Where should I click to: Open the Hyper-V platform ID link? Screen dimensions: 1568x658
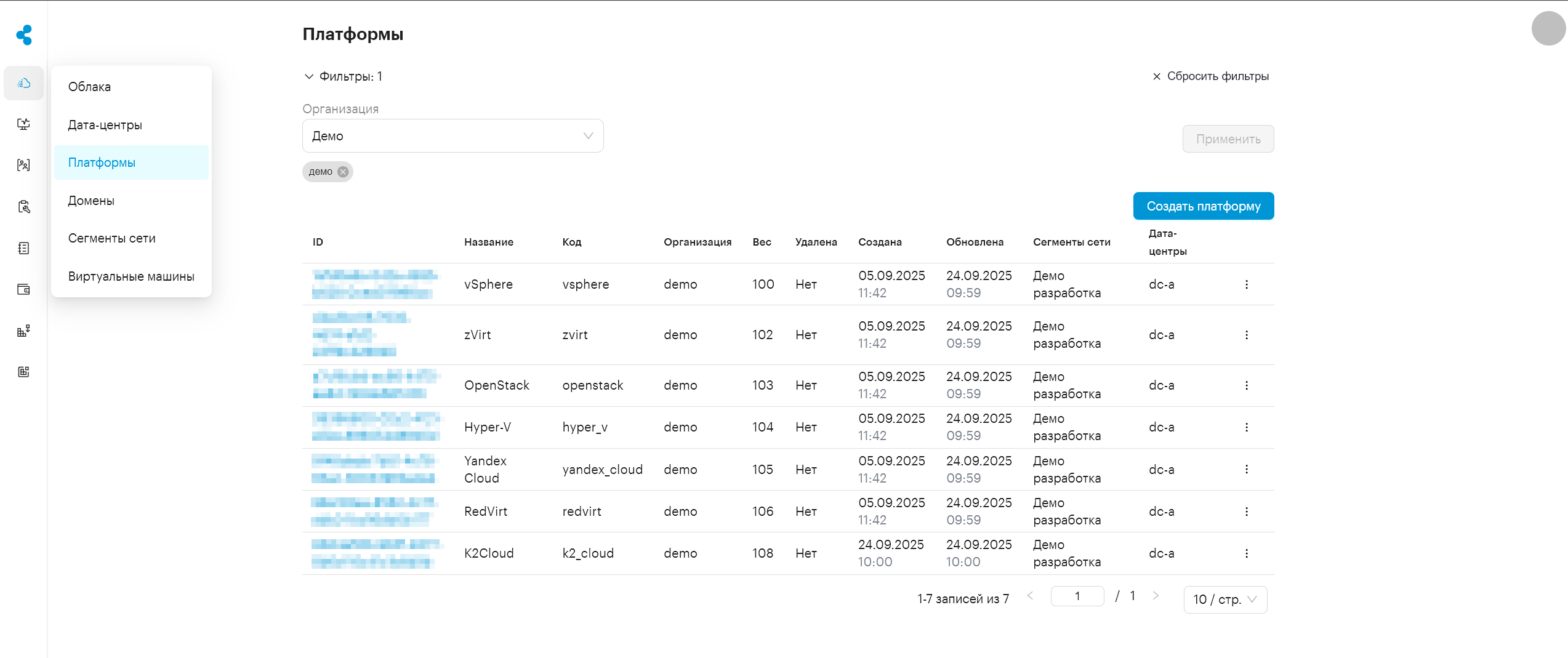pyautogui.click(x=376, y=427)
